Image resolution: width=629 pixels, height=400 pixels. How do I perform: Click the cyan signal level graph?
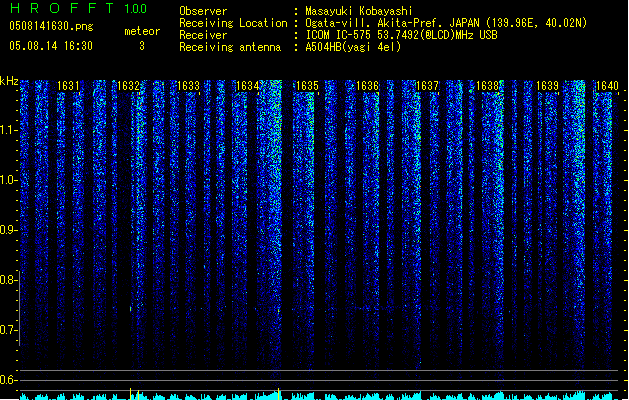coord(319,396)
